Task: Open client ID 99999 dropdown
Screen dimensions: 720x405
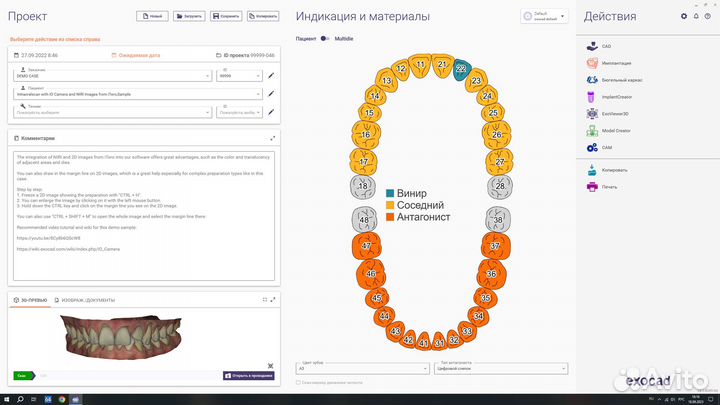Action: (239, 76)
